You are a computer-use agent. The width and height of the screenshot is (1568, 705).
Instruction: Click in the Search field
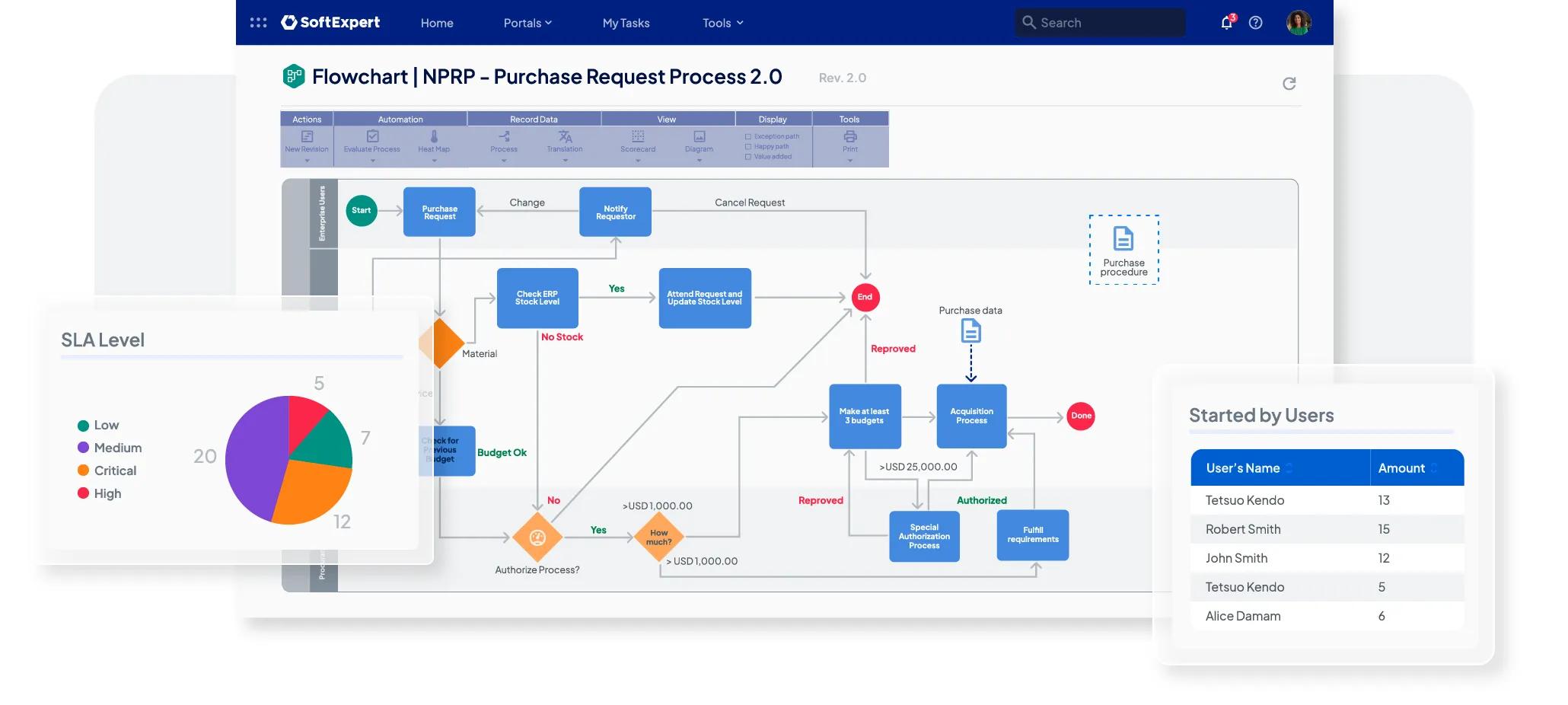tap(1100, 23)
